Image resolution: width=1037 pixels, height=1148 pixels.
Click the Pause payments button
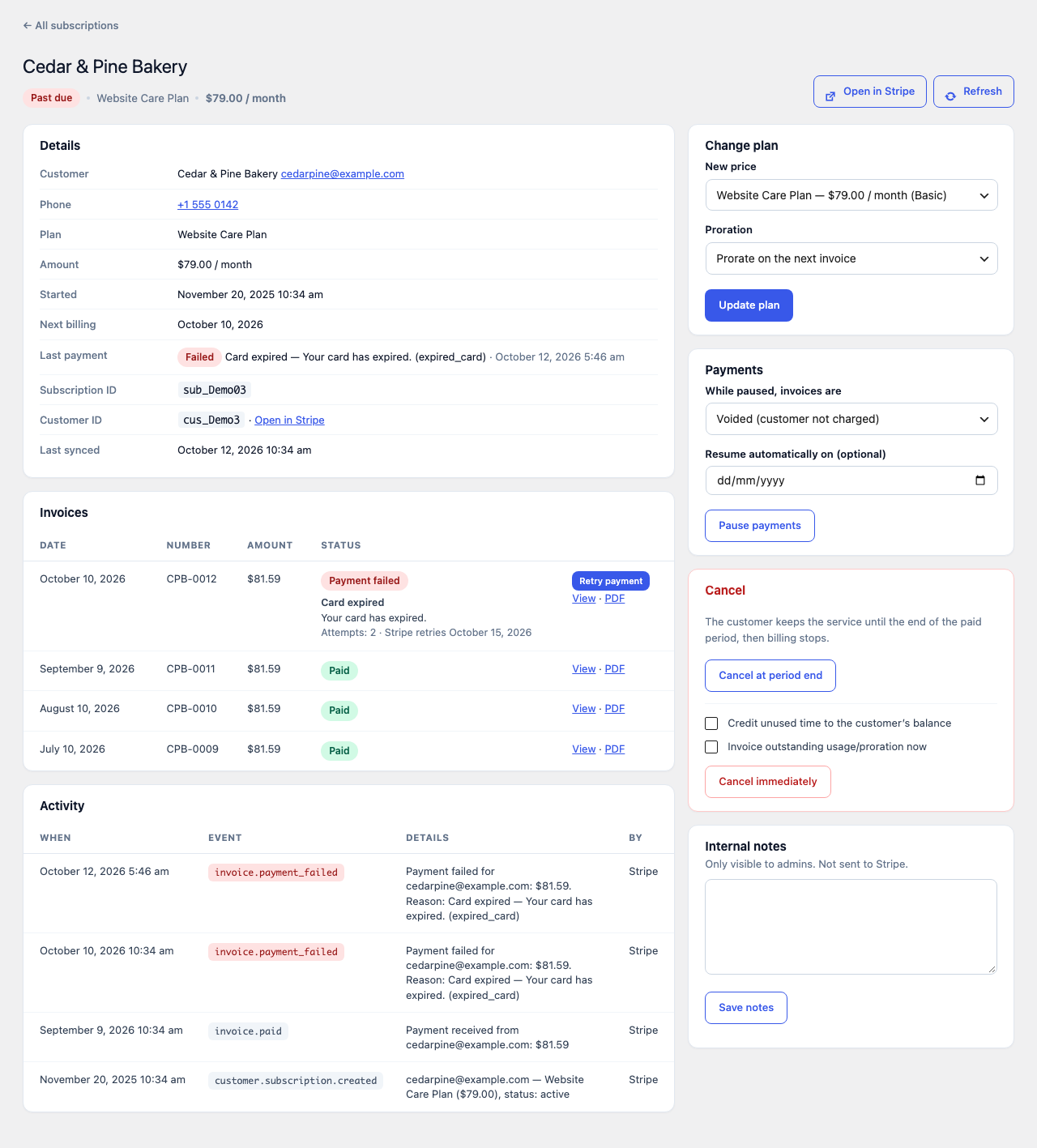760,526
